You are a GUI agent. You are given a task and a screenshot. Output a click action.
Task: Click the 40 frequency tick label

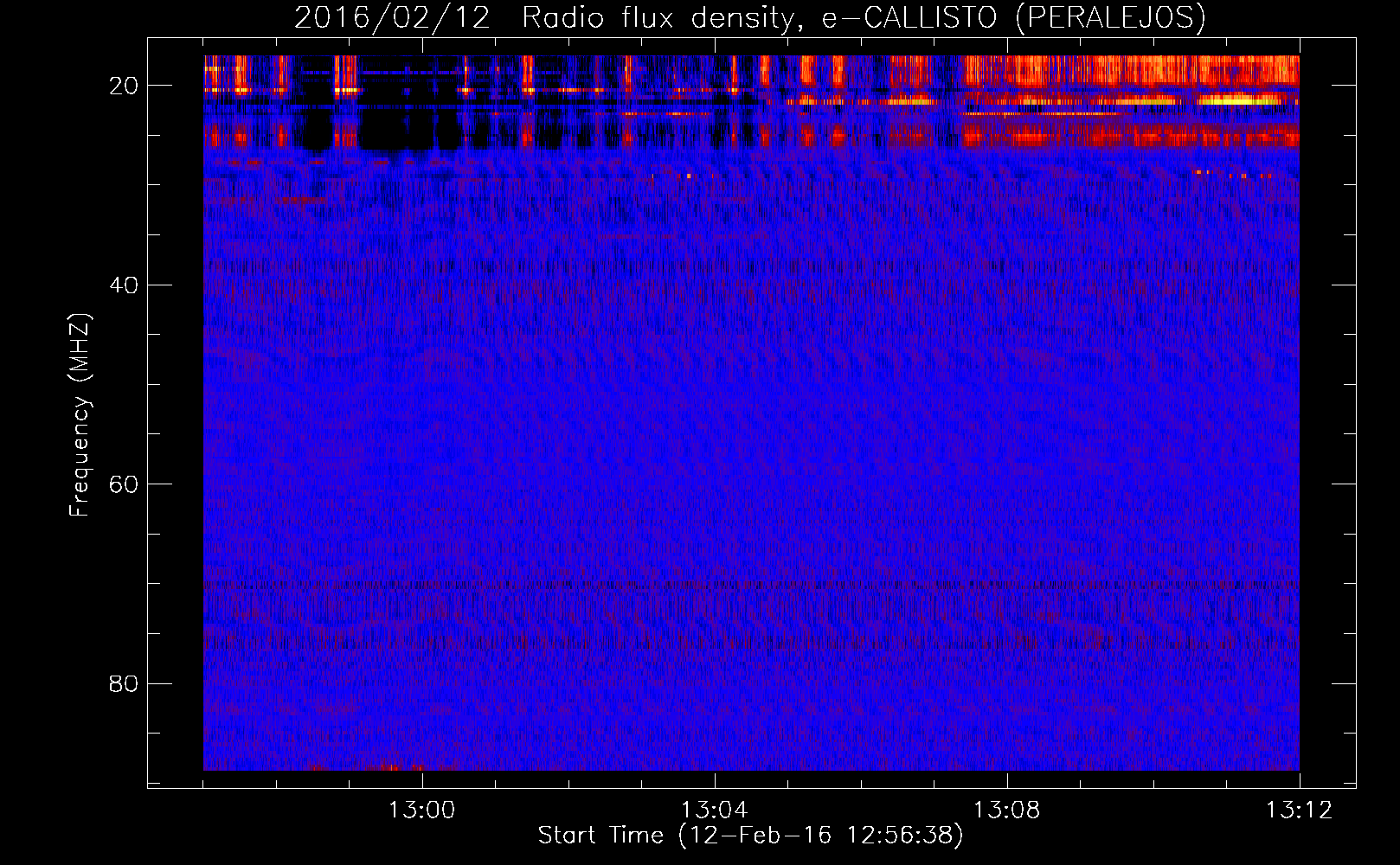[124, 285]
